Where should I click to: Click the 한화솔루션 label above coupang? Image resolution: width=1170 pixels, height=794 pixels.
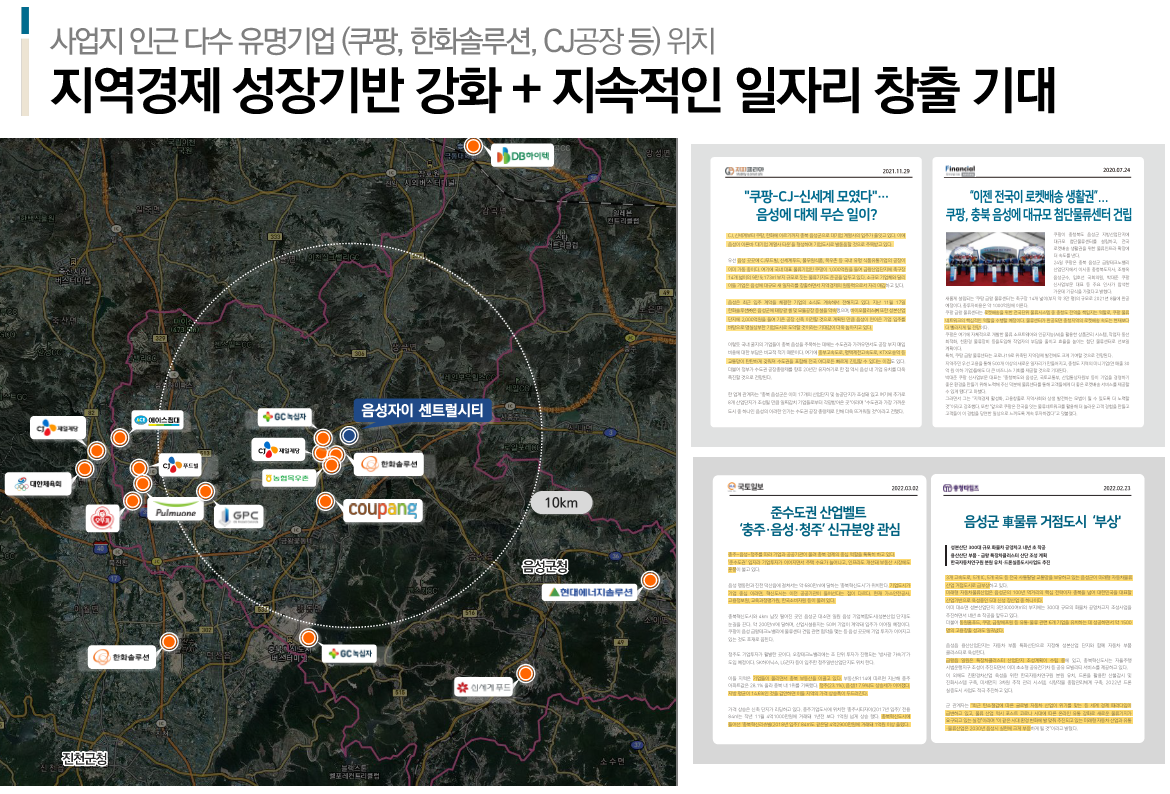click(390, 464)
